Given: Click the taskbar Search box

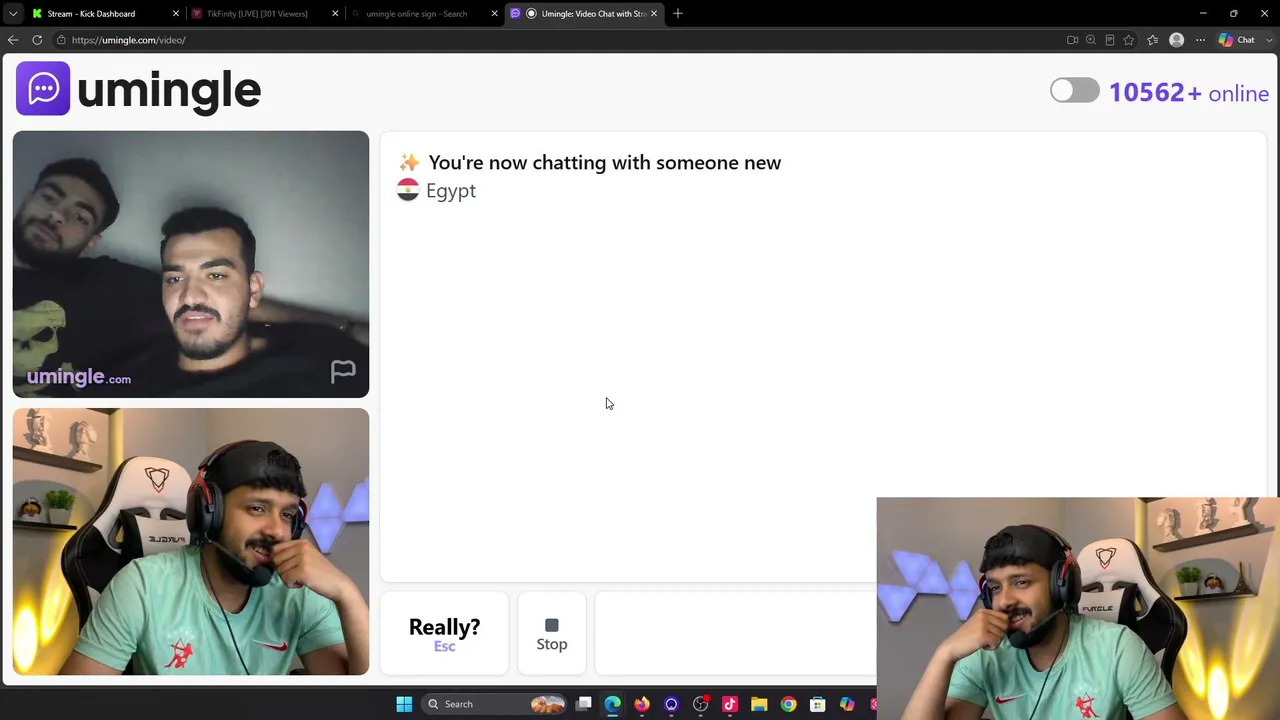Looking at the screenshot, I should [494, 704].
